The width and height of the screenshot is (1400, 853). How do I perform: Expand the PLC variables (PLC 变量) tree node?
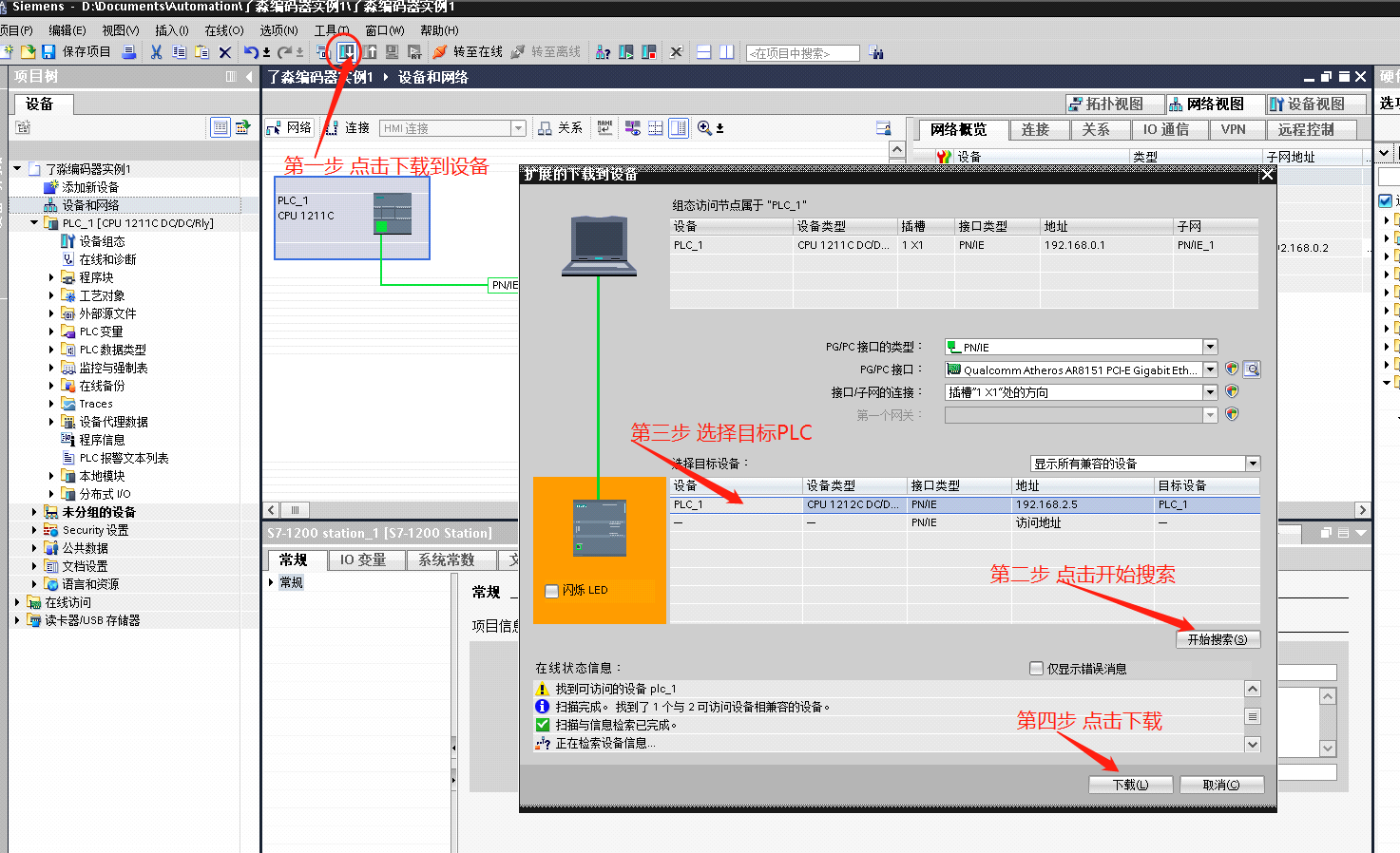point(51,332)
